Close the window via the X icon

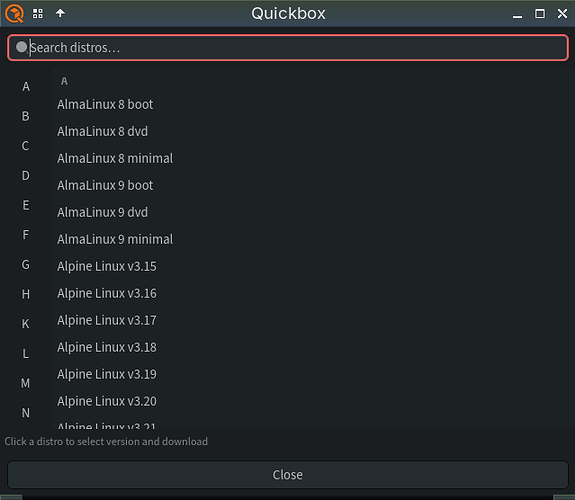click(562, 14)
